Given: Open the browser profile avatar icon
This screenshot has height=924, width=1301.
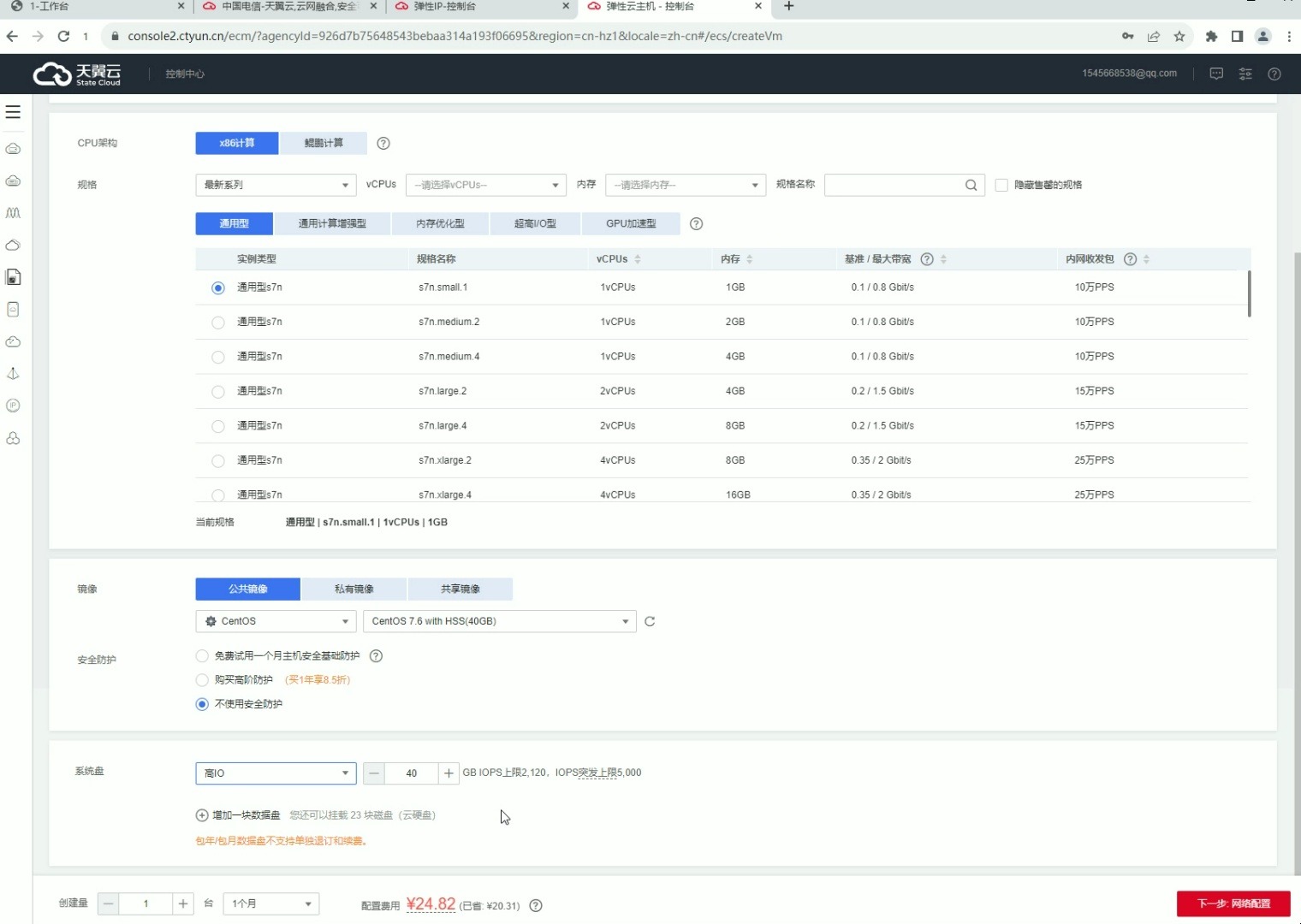Looking at the screenshot, I should (x=1263, y=36).
